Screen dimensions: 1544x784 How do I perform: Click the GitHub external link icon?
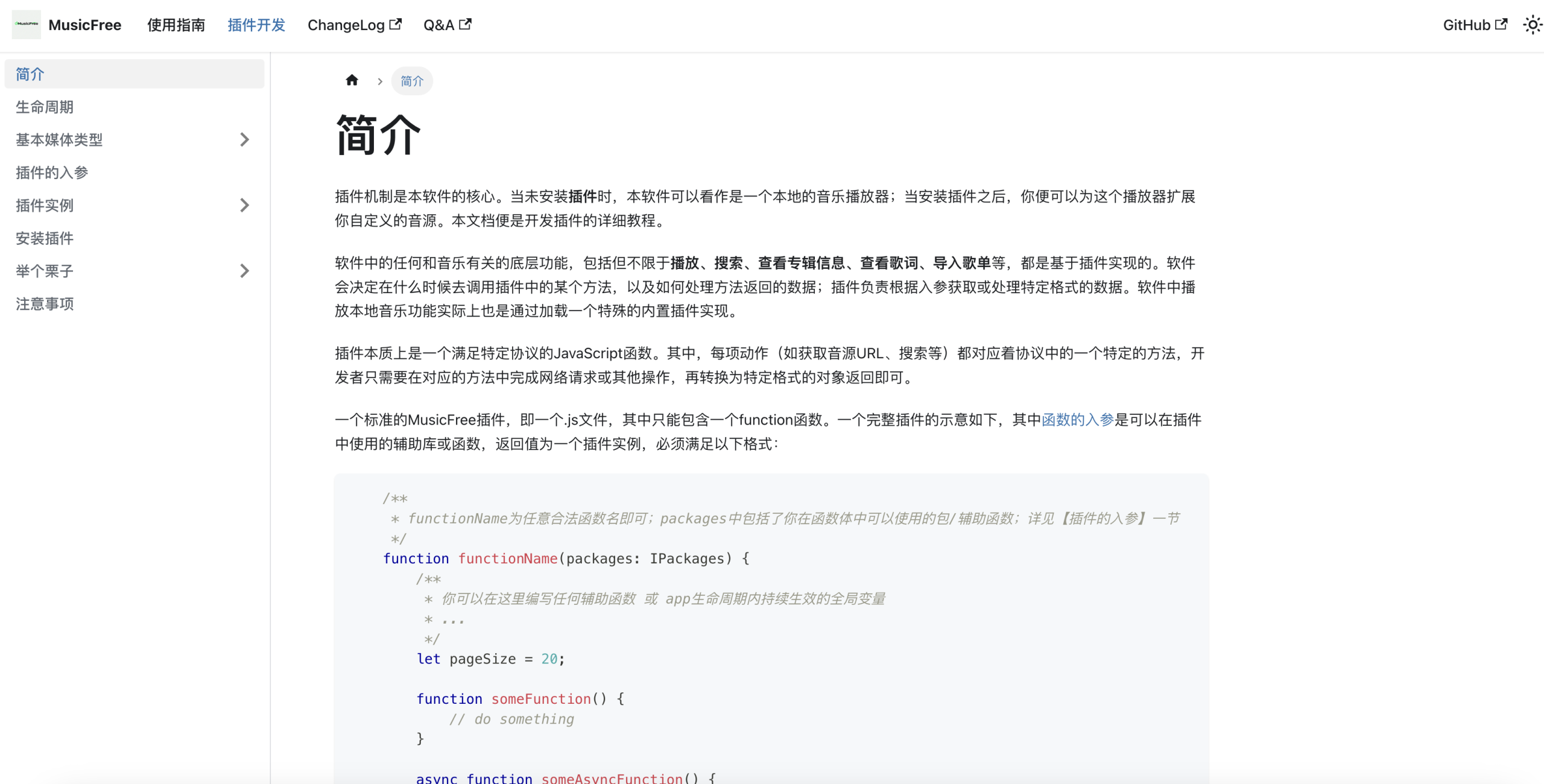(x=1501, y=25)
